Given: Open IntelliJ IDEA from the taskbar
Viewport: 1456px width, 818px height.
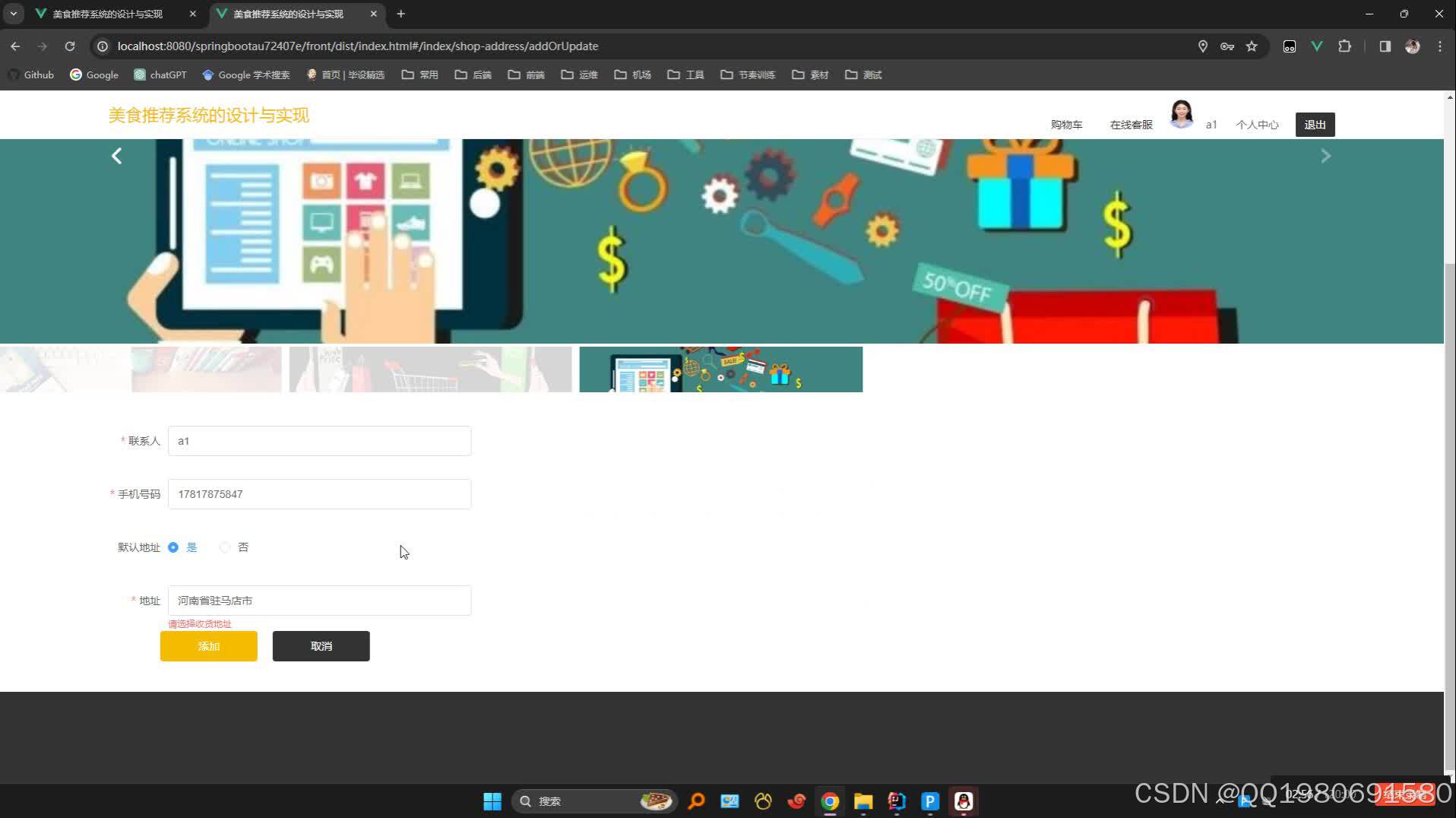Looking at the screenshot, I should tap(896, 801).
